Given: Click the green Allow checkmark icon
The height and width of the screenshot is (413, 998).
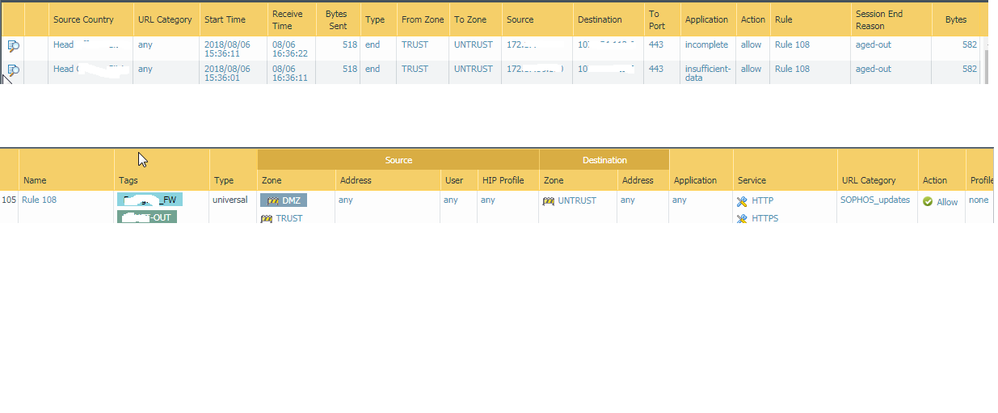Looking at the screenshot, I should click(x=927, y=201).
